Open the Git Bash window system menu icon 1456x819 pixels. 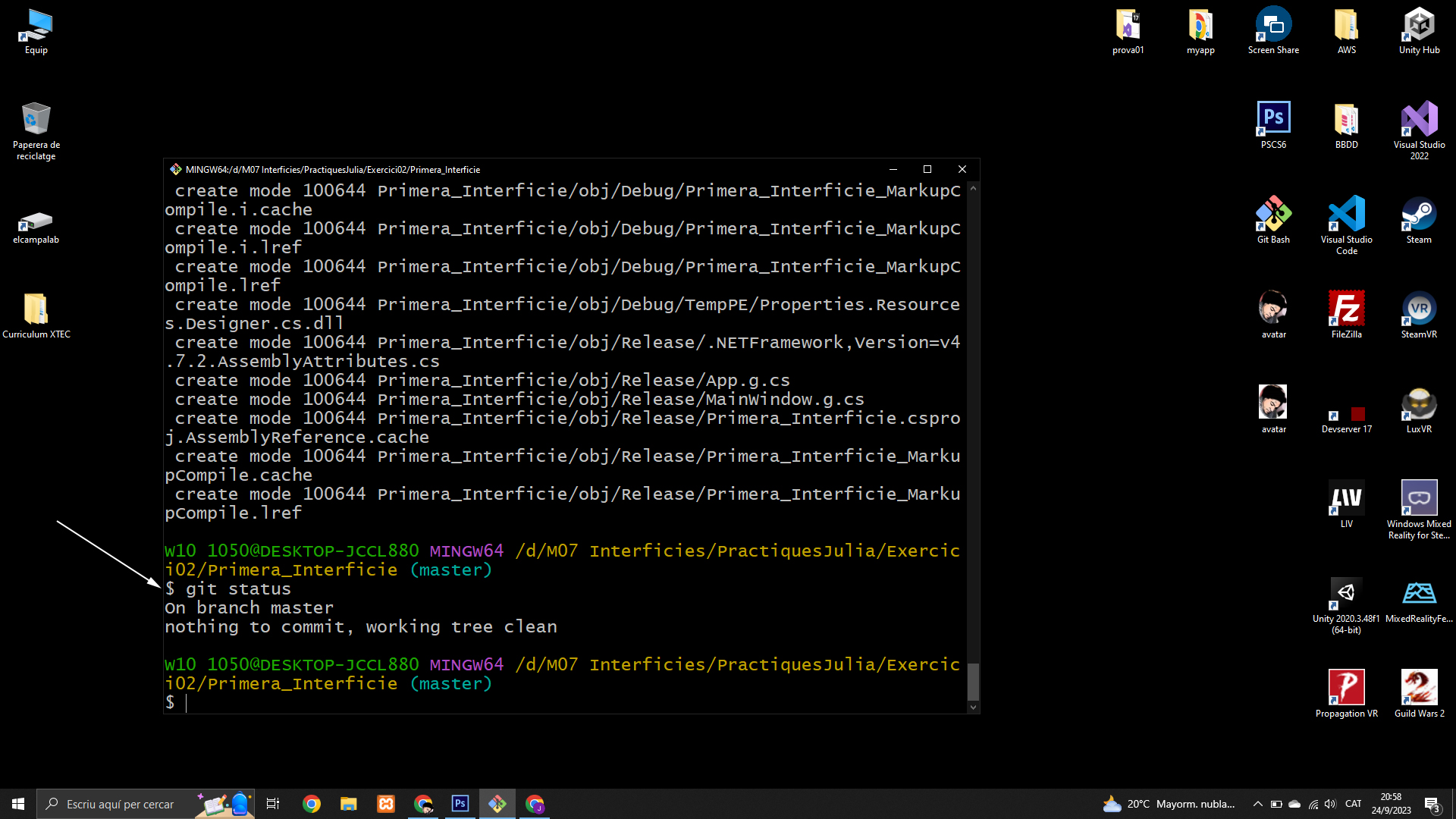point(176,169)
